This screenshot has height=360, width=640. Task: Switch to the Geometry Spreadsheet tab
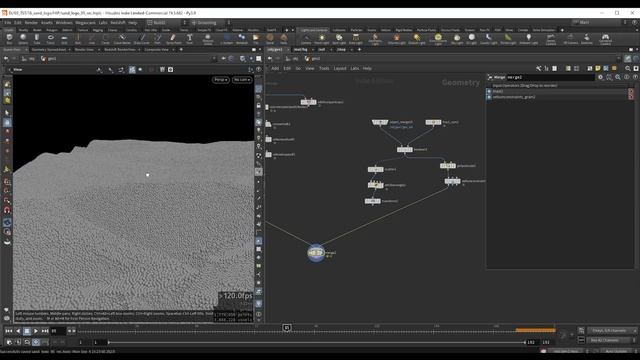pyautogui.click(x=49, y=49)
